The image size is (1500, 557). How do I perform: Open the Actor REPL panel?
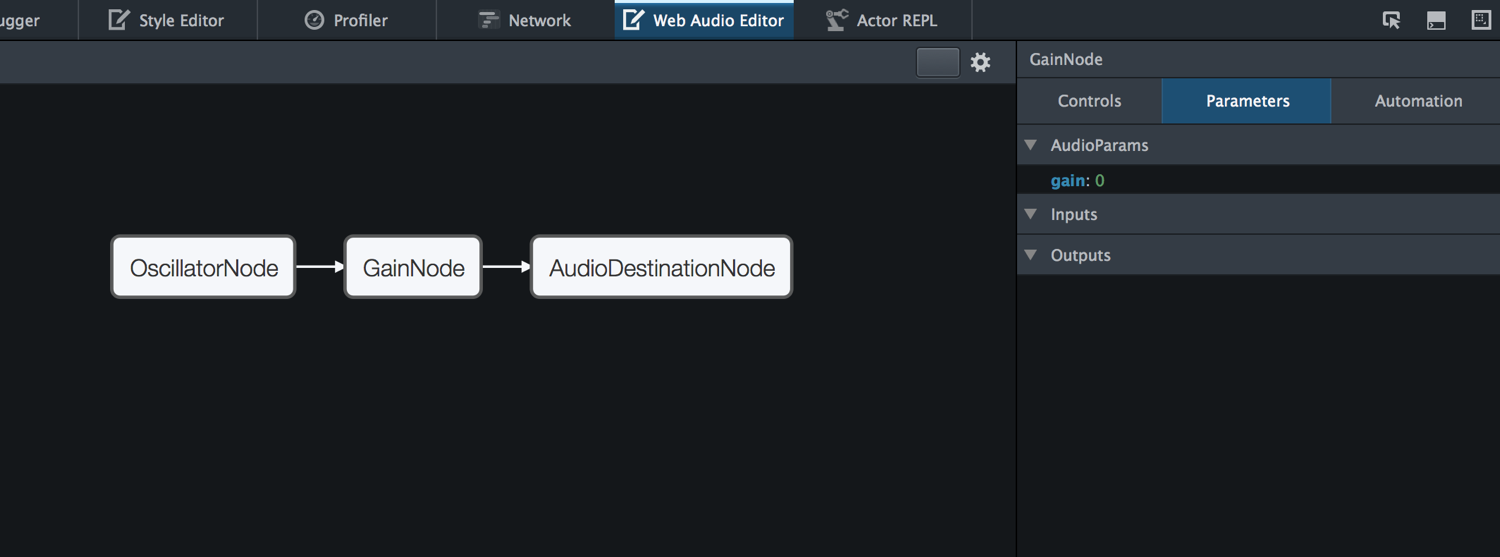point(882,20)
